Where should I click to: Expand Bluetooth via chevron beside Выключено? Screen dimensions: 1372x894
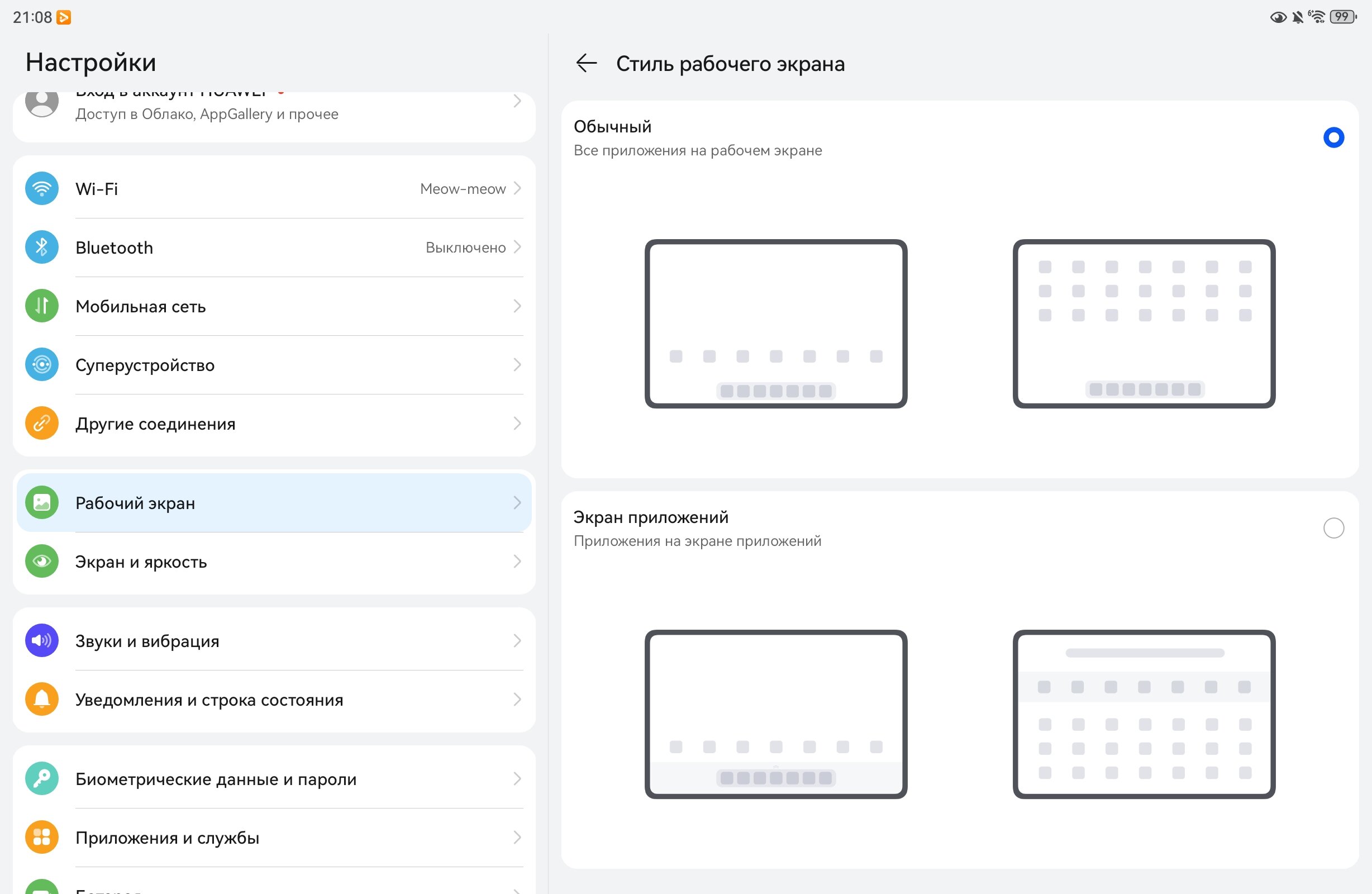pos(517,248)
